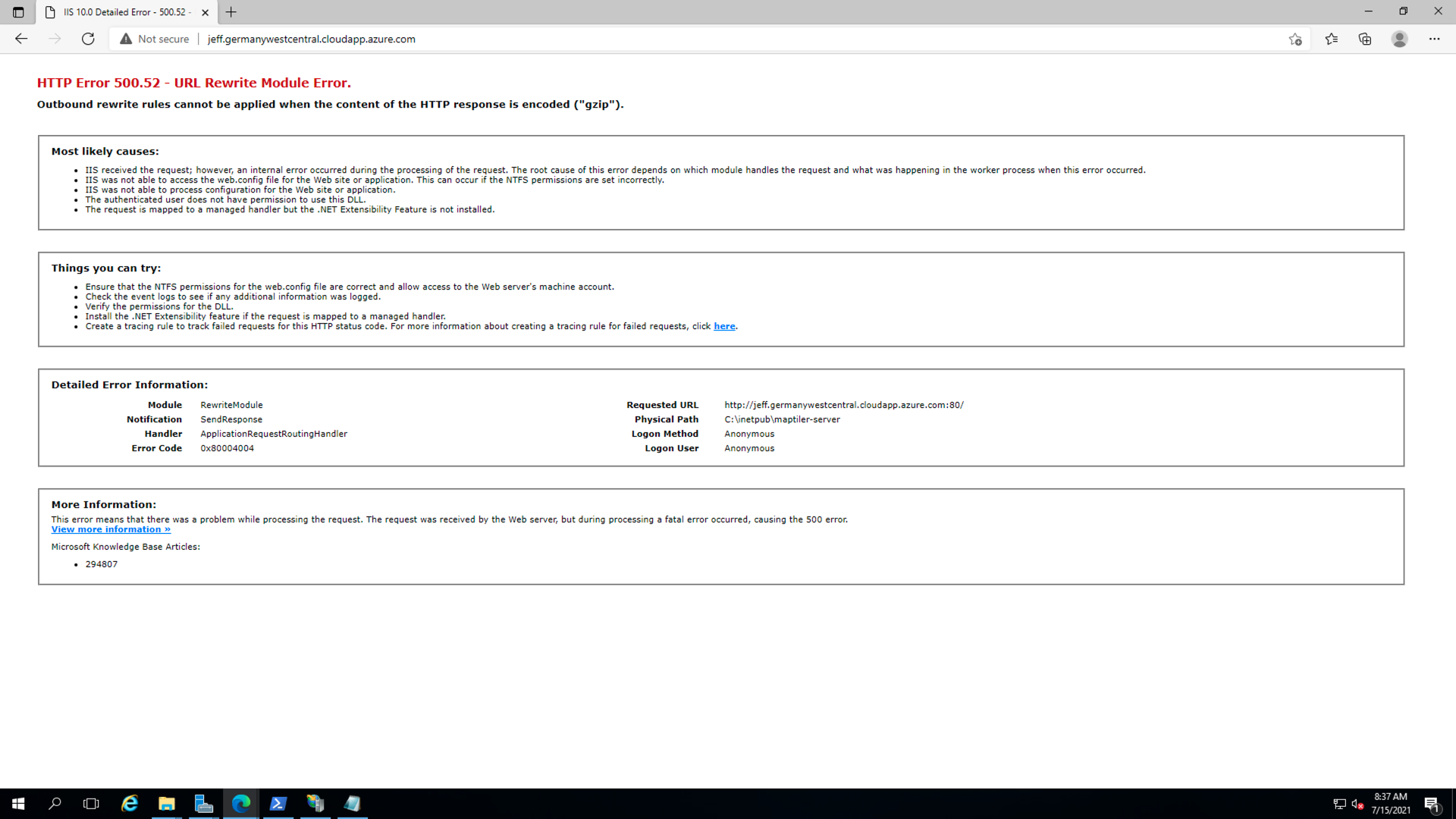Image resolution: width=1456 pixels, height=819 pixels.
Task: Open Task View on the taskbar
Action: (91, 803)
